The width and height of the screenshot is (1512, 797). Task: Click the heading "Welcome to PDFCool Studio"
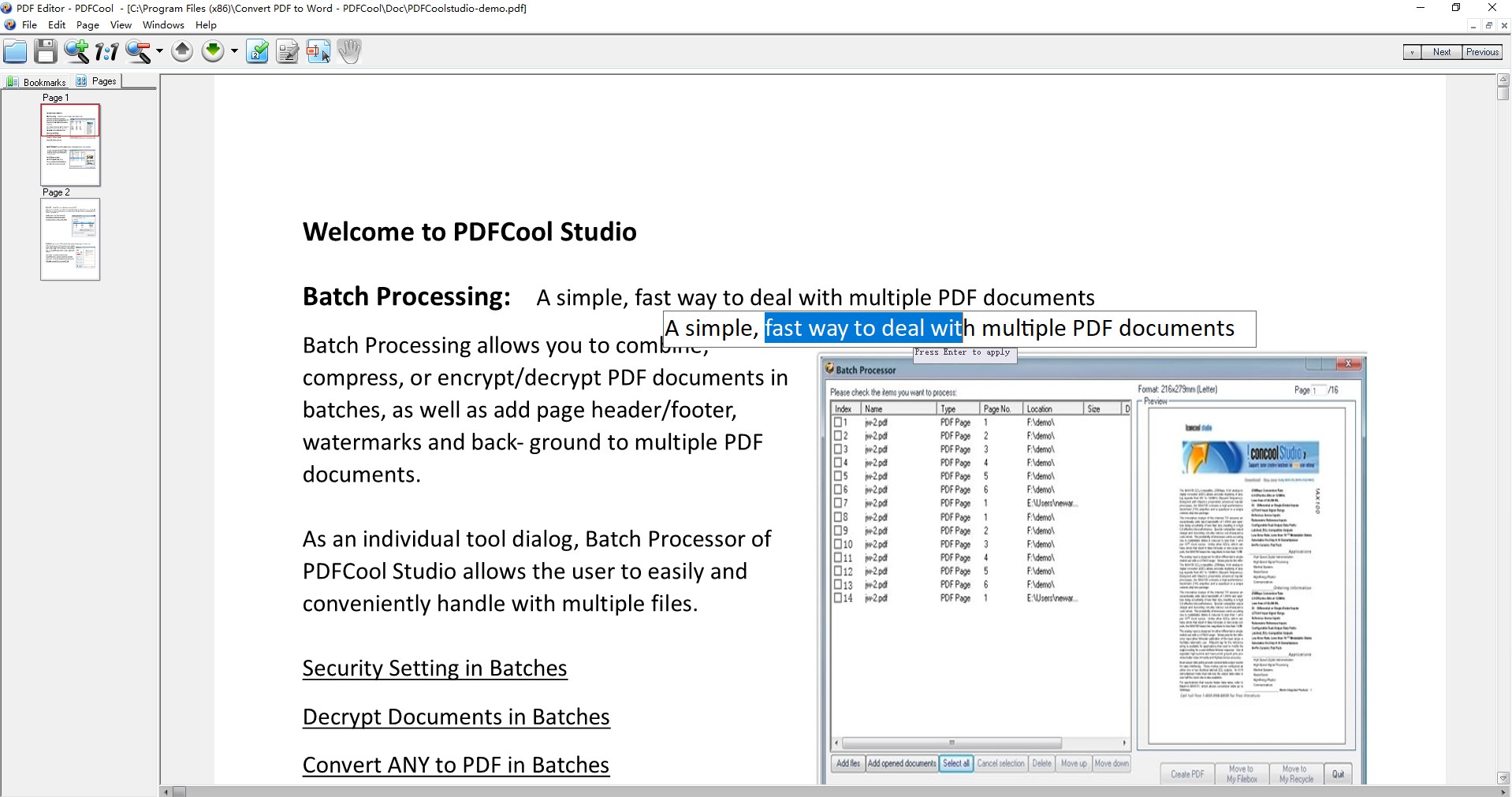470,232
